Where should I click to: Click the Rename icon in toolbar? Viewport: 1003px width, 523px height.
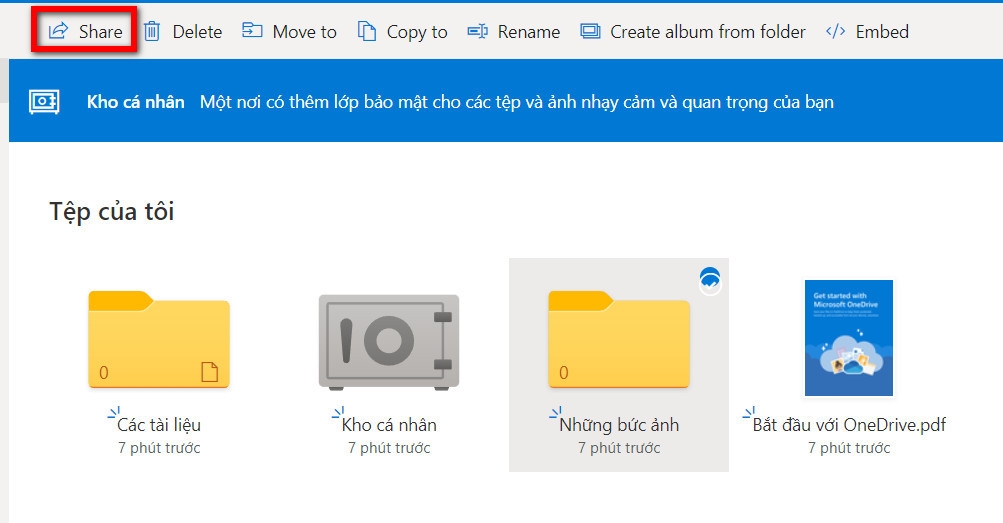tap(478, 31)
